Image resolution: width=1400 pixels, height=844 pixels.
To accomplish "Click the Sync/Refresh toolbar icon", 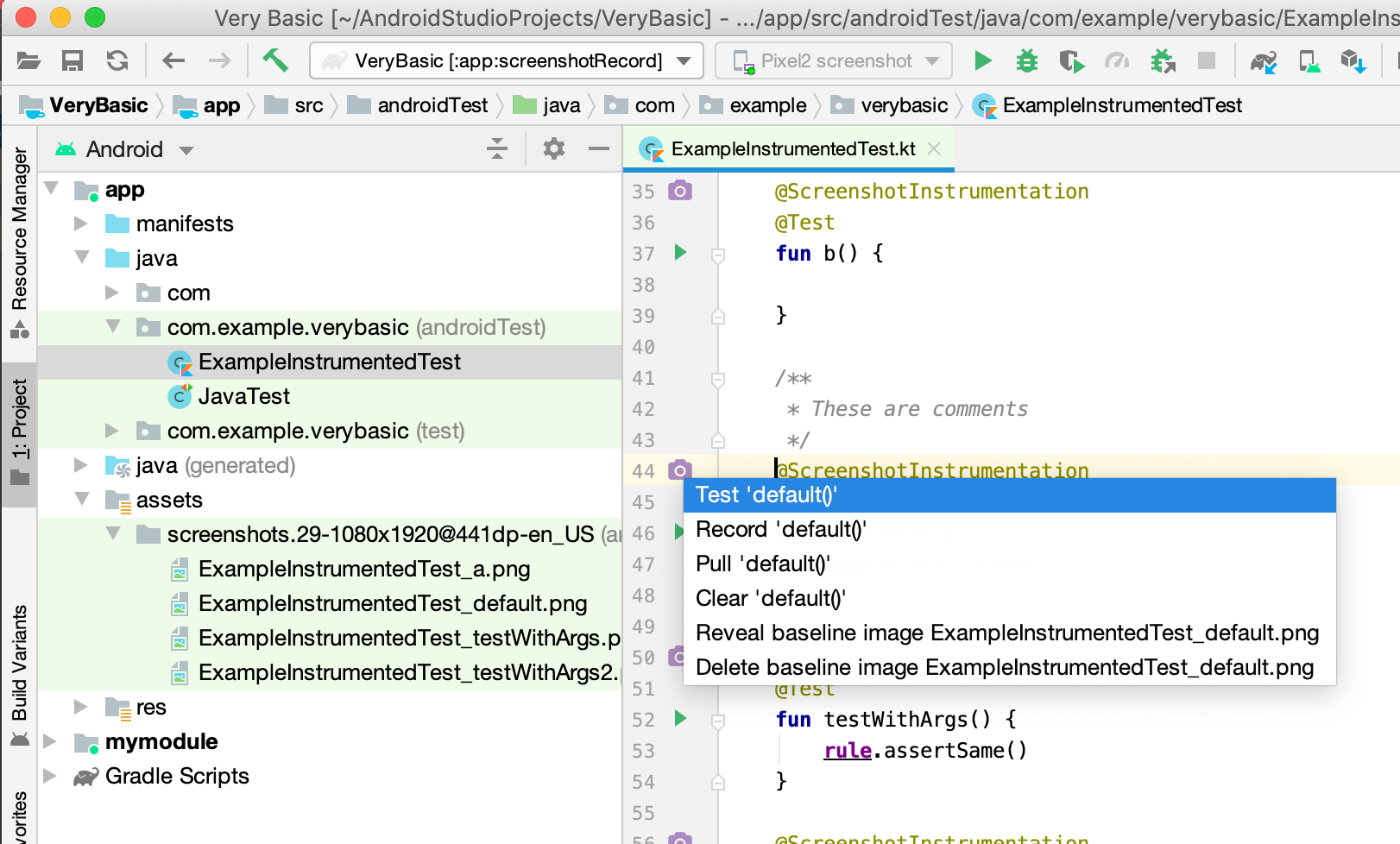I will point(117,60).
